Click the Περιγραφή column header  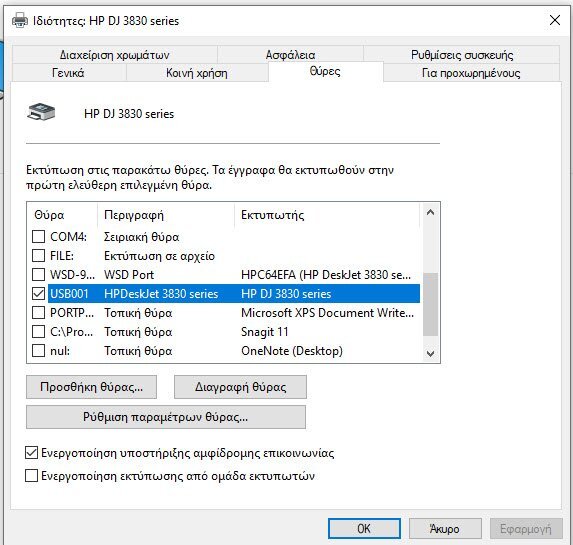[166, 215]
